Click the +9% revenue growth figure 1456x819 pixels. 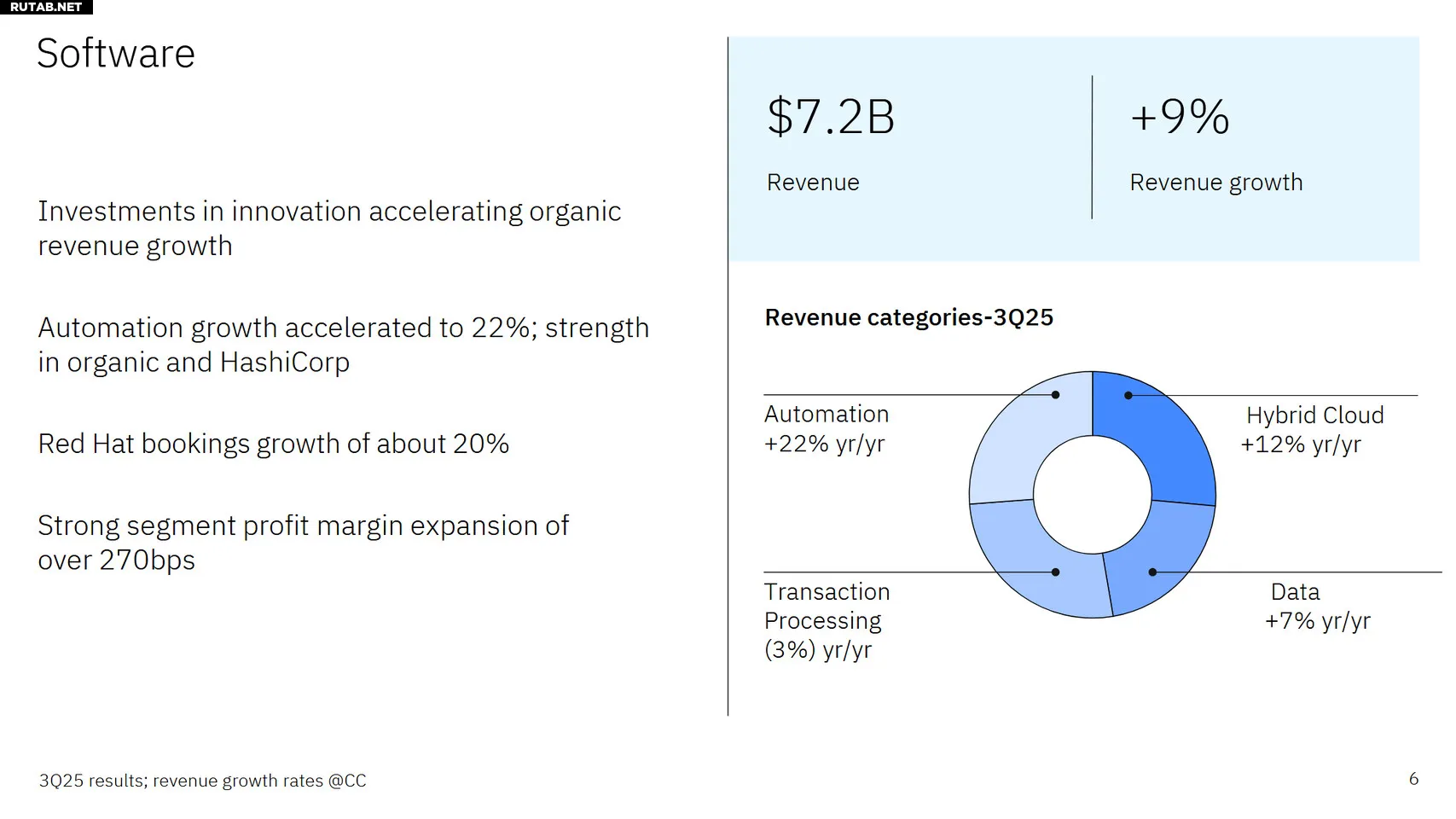[x=1180, y=117]
